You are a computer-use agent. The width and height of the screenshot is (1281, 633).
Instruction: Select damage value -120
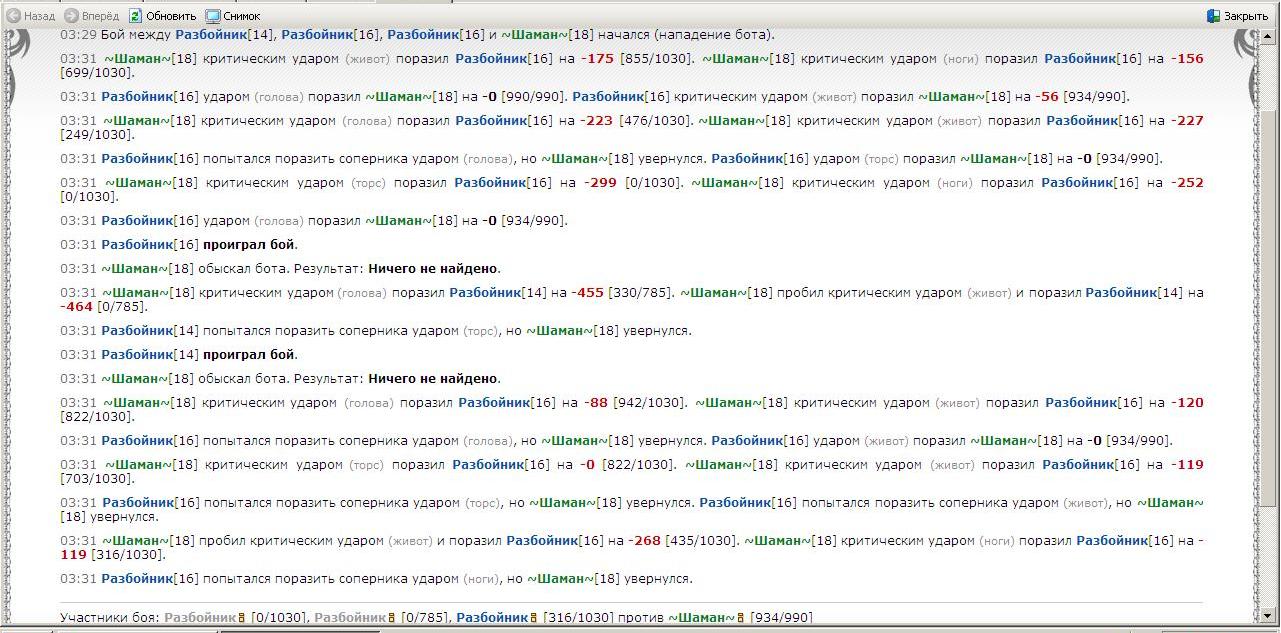click(x=1187, y=402)
